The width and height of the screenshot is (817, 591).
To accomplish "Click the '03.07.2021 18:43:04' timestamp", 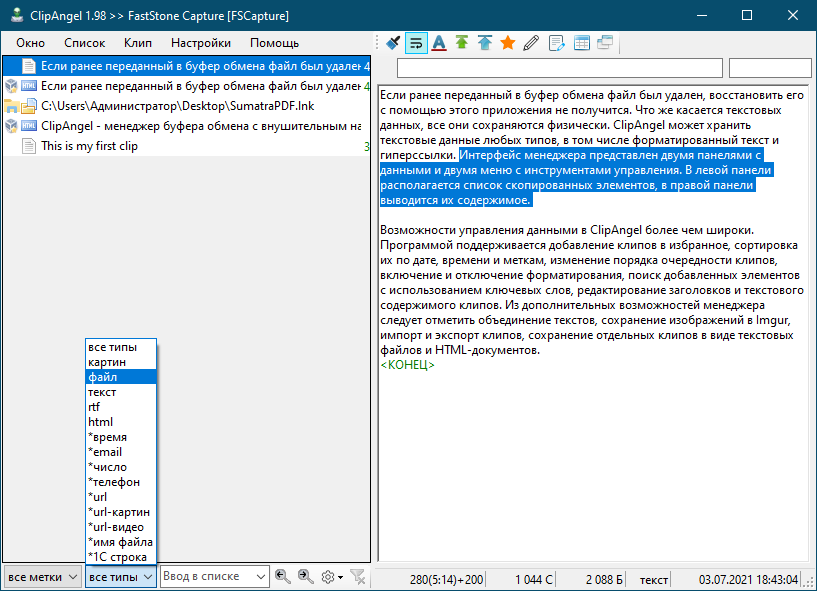I will (748, 580).
